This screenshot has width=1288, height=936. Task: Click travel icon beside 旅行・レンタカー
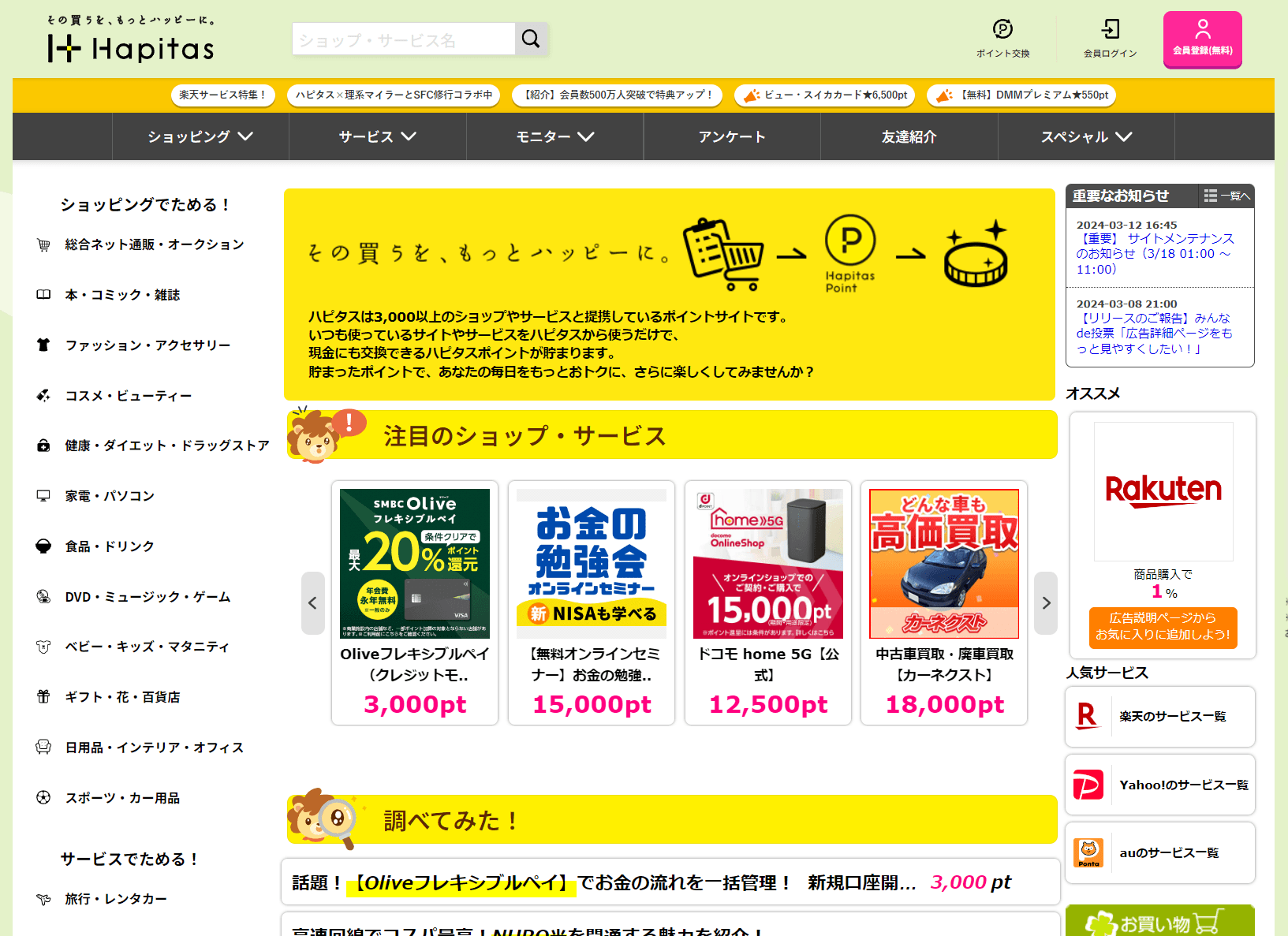pos(43,899)
